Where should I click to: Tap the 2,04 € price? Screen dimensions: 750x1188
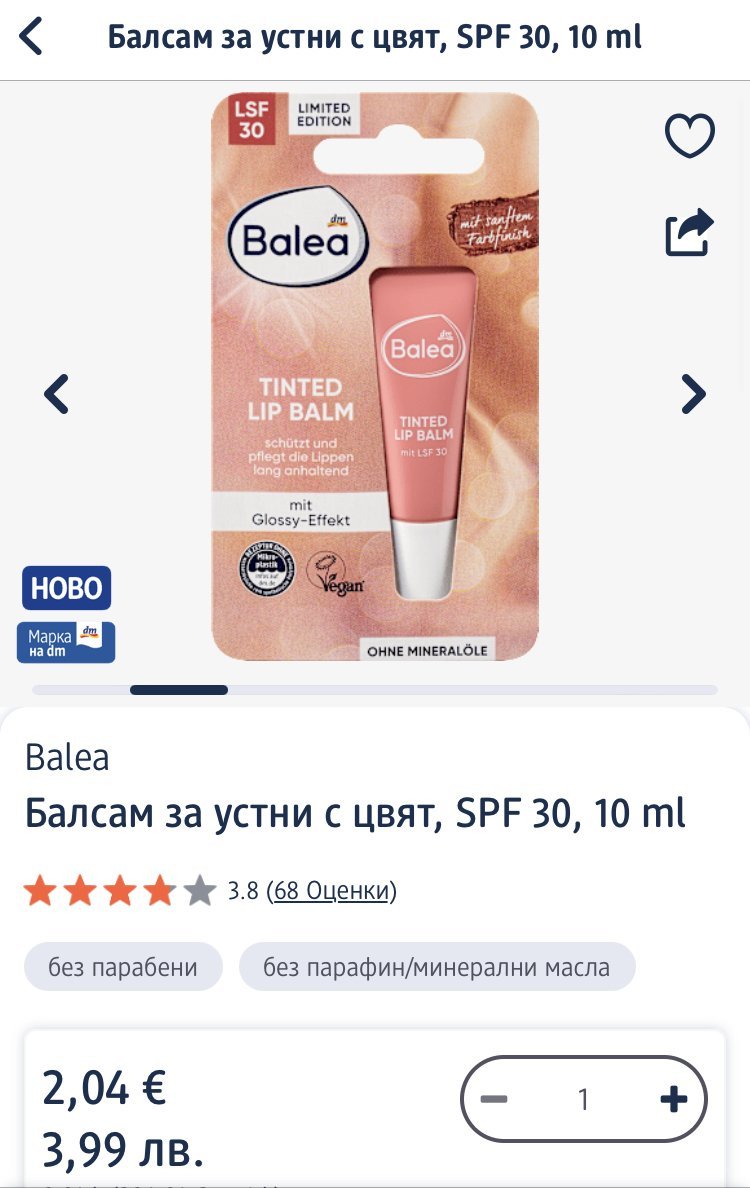coord(104,1088)
